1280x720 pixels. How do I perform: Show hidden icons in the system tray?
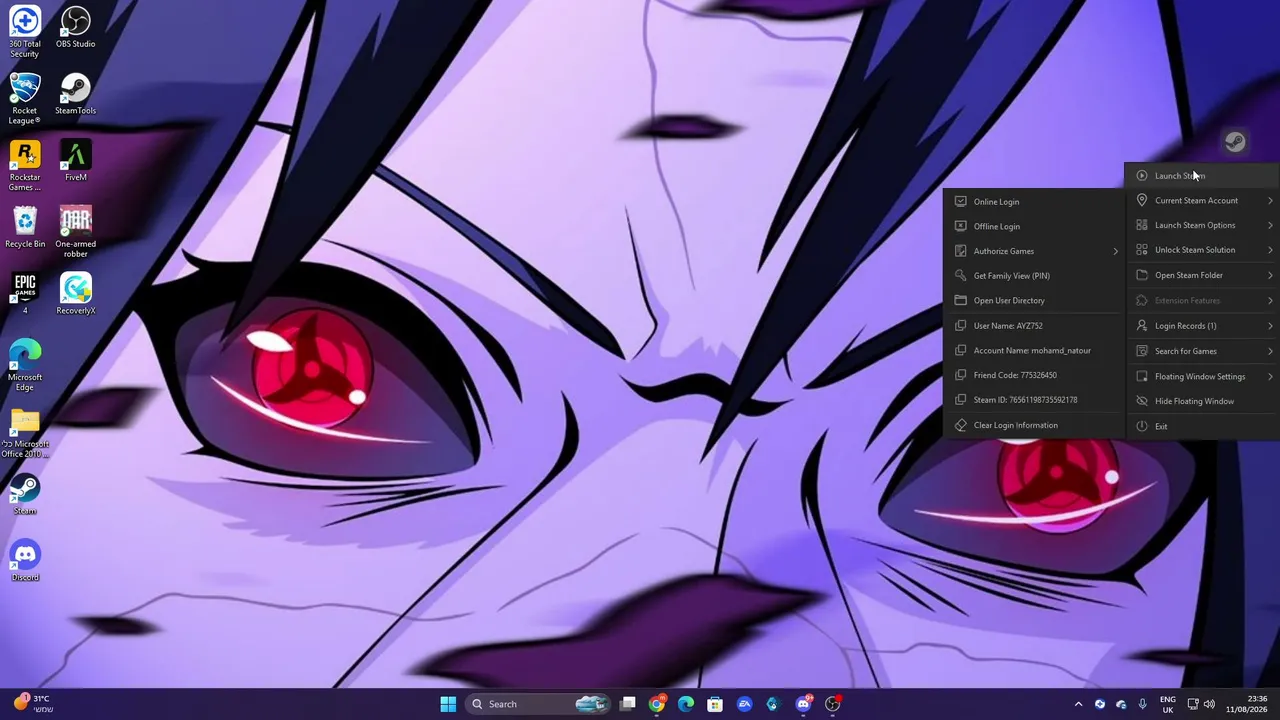click(1078, 704)
